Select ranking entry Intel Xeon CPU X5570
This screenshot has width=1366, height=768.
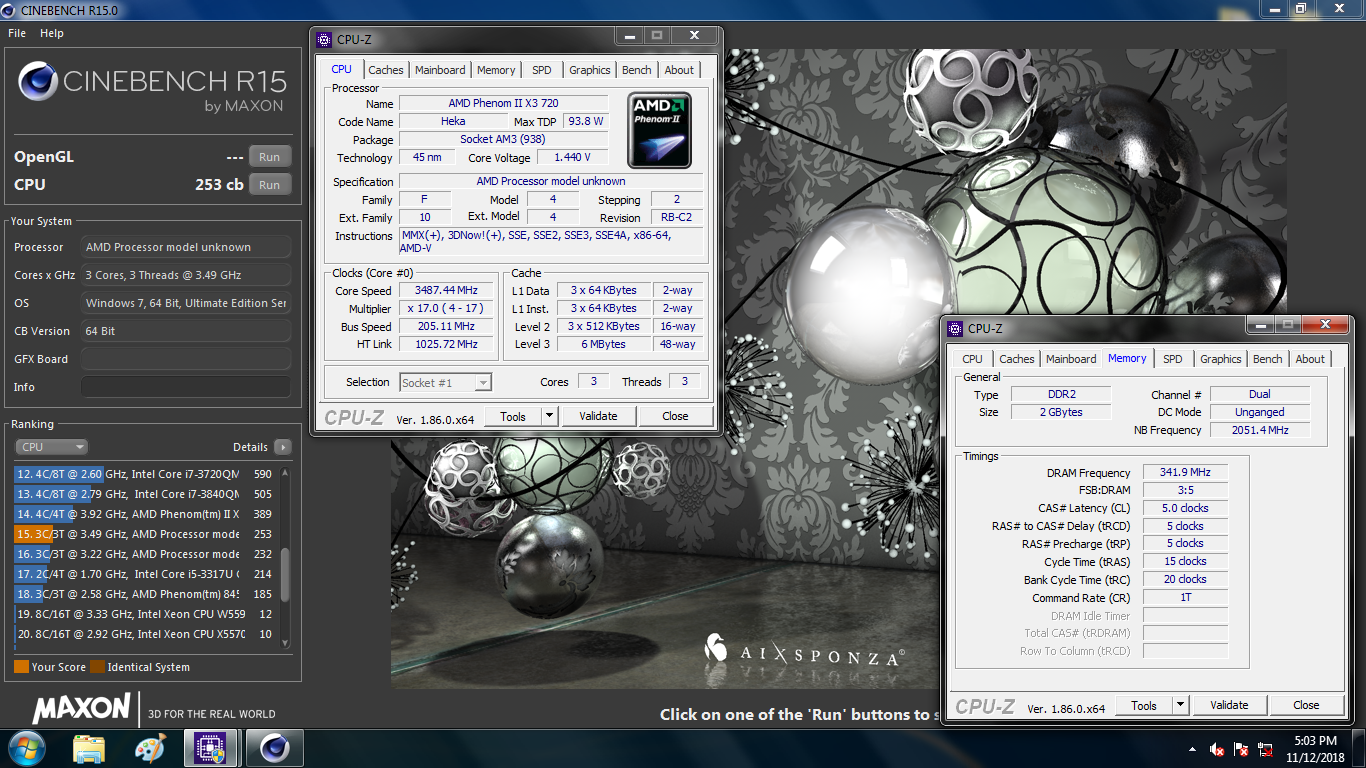[x=146, y=634]
